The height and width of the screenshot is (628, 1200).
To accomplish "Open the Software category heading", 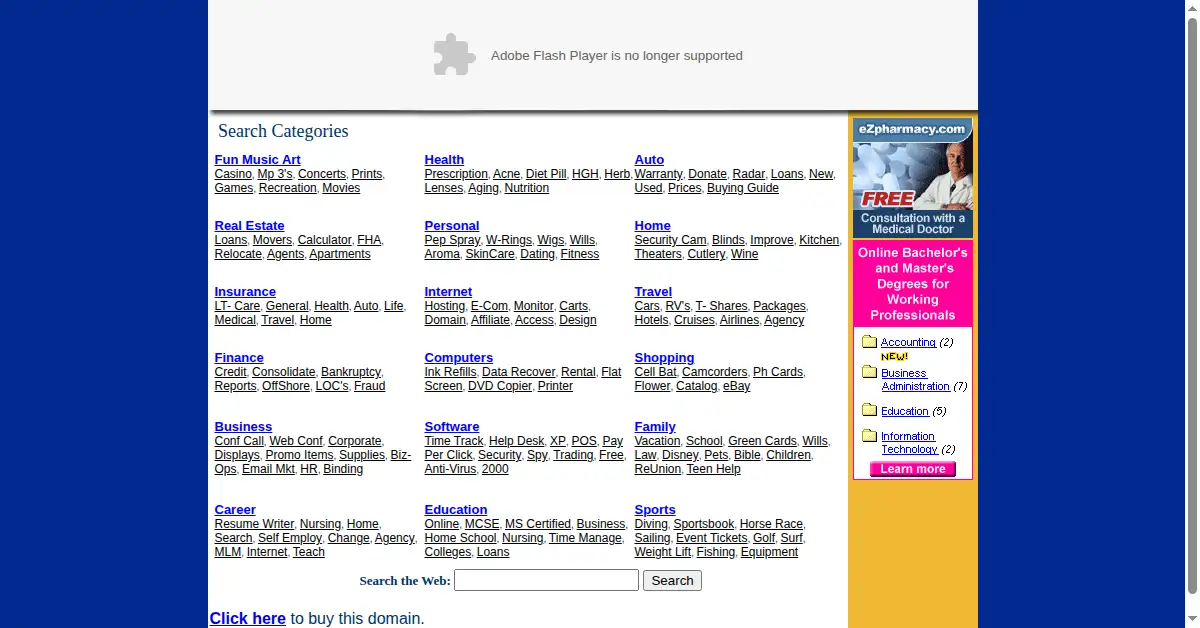I will point(452,427).
